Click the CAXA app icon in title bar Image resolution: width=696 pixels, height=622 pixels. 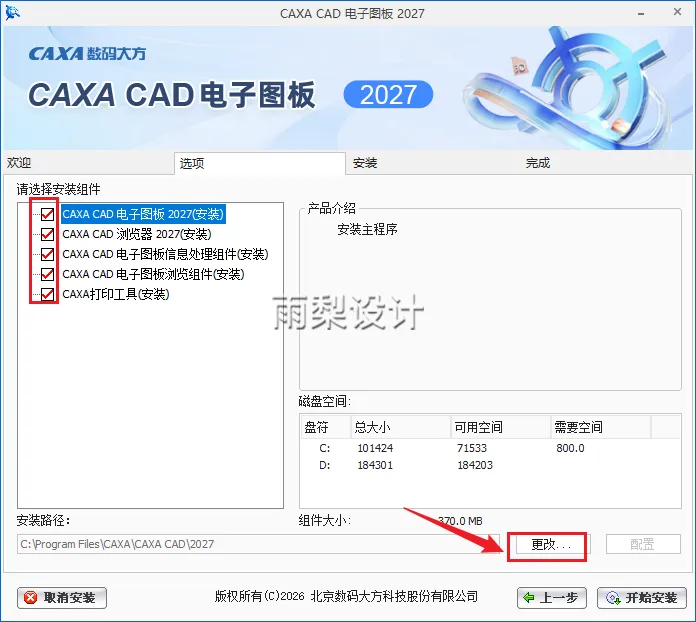point(12,13)
